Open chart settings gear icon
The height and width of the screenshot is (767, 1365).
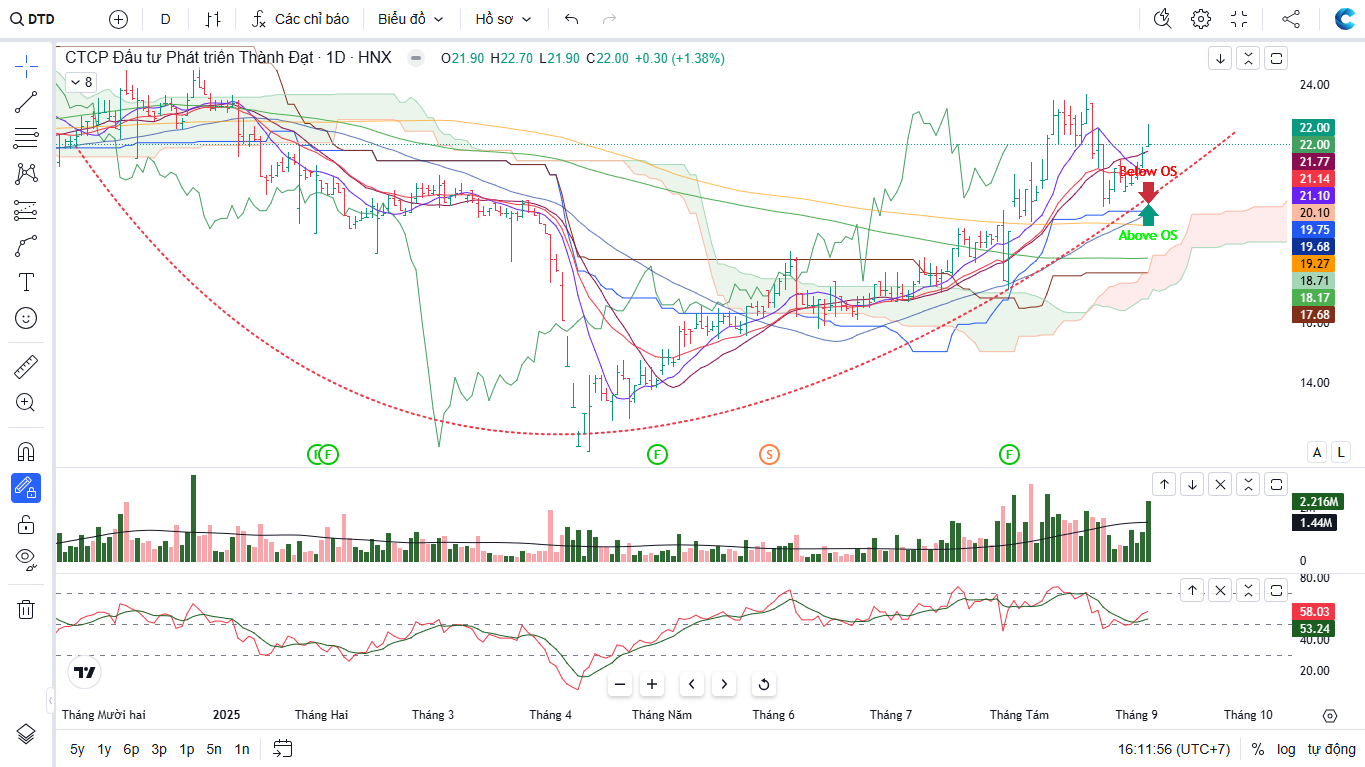pos(1201,19)
